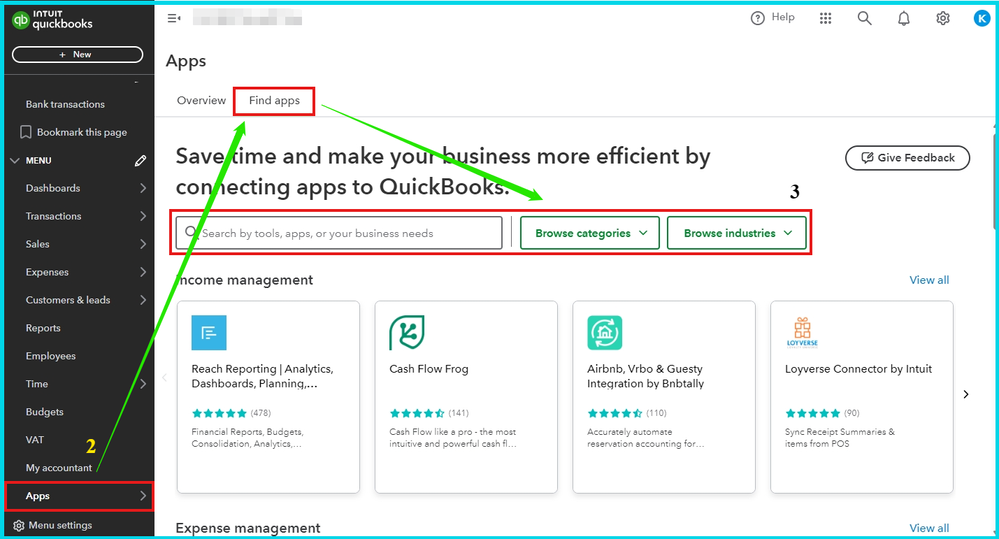Show next apps with the carousel right arrow
Viewport: 999px width, 539px height.
click(x=966, y=394)
